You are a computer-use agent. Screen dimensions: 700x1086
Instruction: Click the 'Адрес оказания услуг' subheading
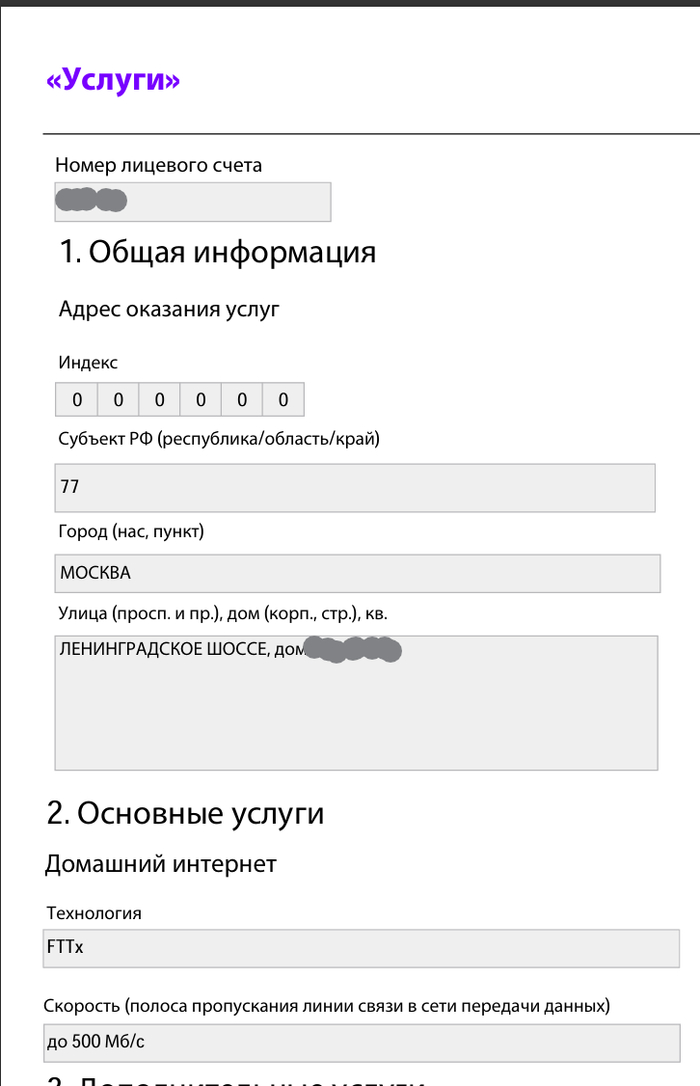click(x=169, y=309)
